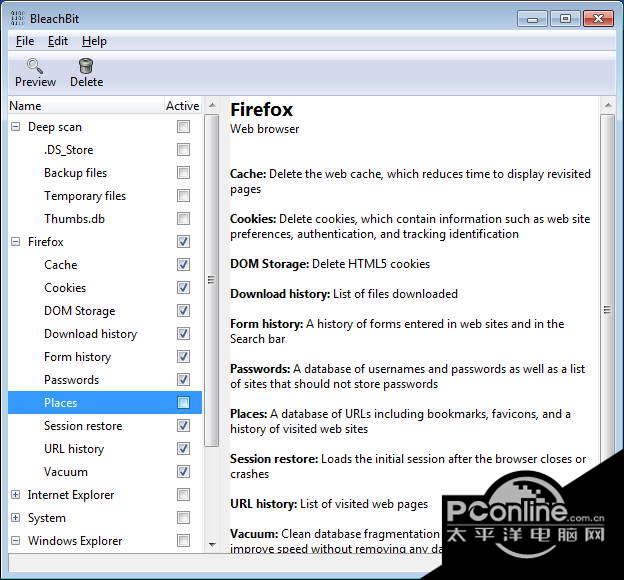Click the description pane scroll-up arrow
Image resolution: width=624 pixels, height=580 pixels.
point(608,105)
